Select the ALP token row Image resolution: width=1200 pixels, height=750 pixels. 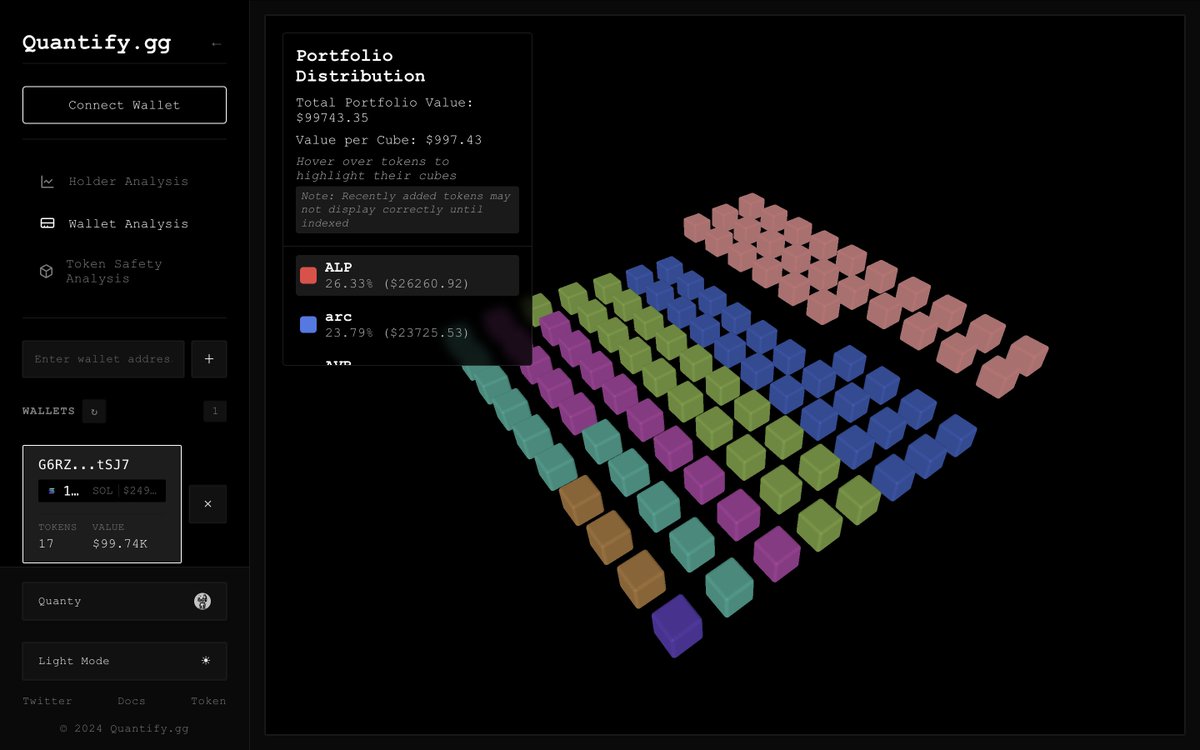407,275
